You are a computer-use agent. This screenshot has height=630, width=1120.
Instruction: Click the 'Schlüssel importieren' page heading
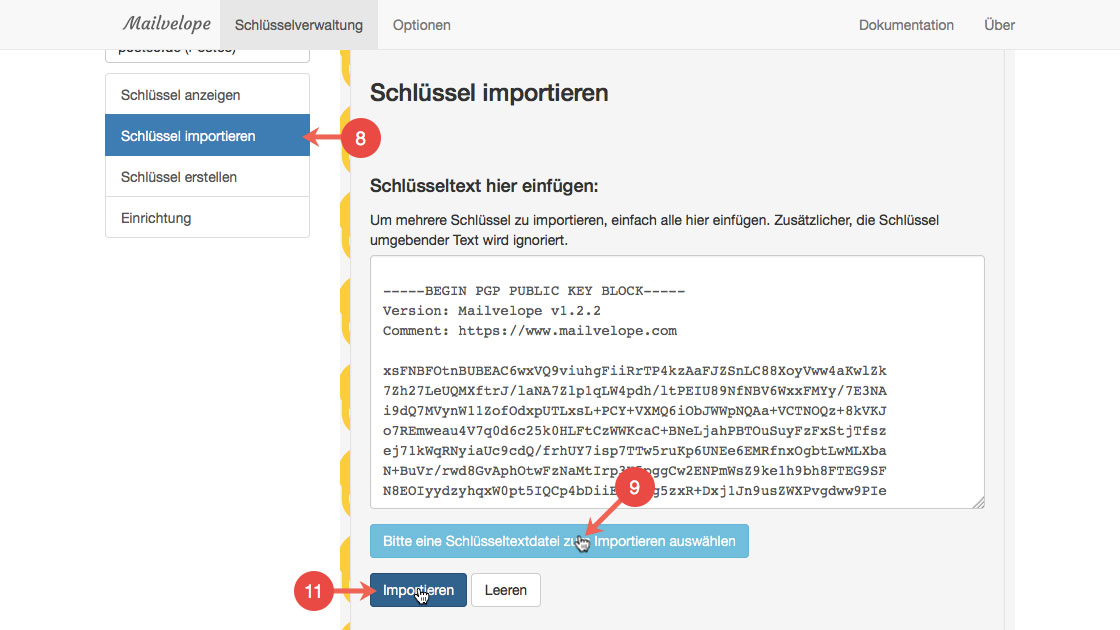pos(489,93)
